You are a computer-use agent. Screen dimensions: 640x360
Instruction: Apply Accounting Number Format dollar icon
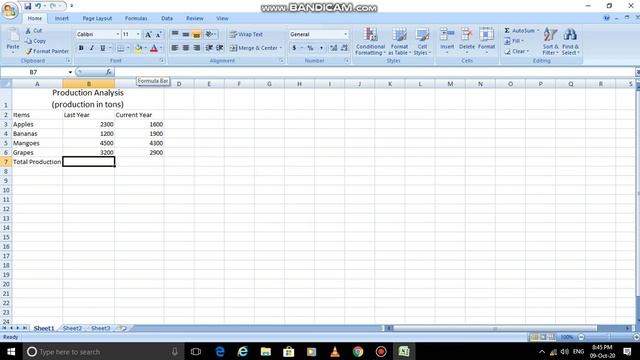294,48
